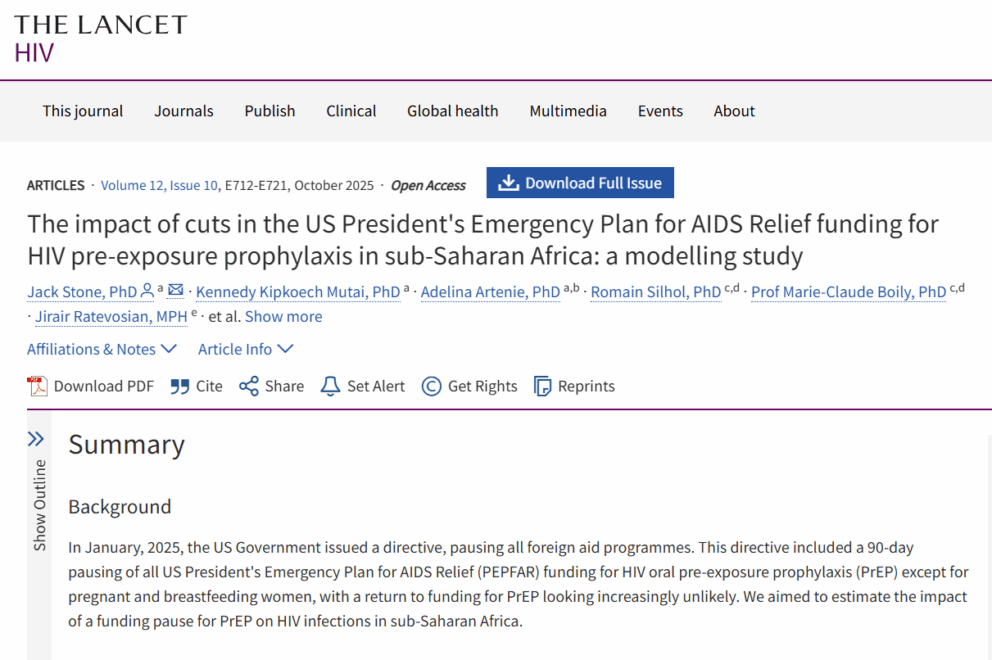Show more authors in the list
992x660 pixels.
click(284, 316)
